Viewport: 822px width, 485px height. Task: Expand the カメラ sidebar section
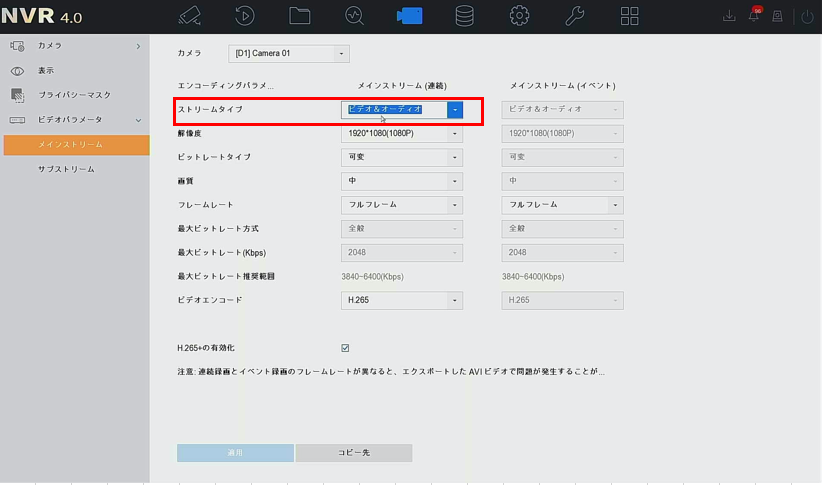pos(75,46)
